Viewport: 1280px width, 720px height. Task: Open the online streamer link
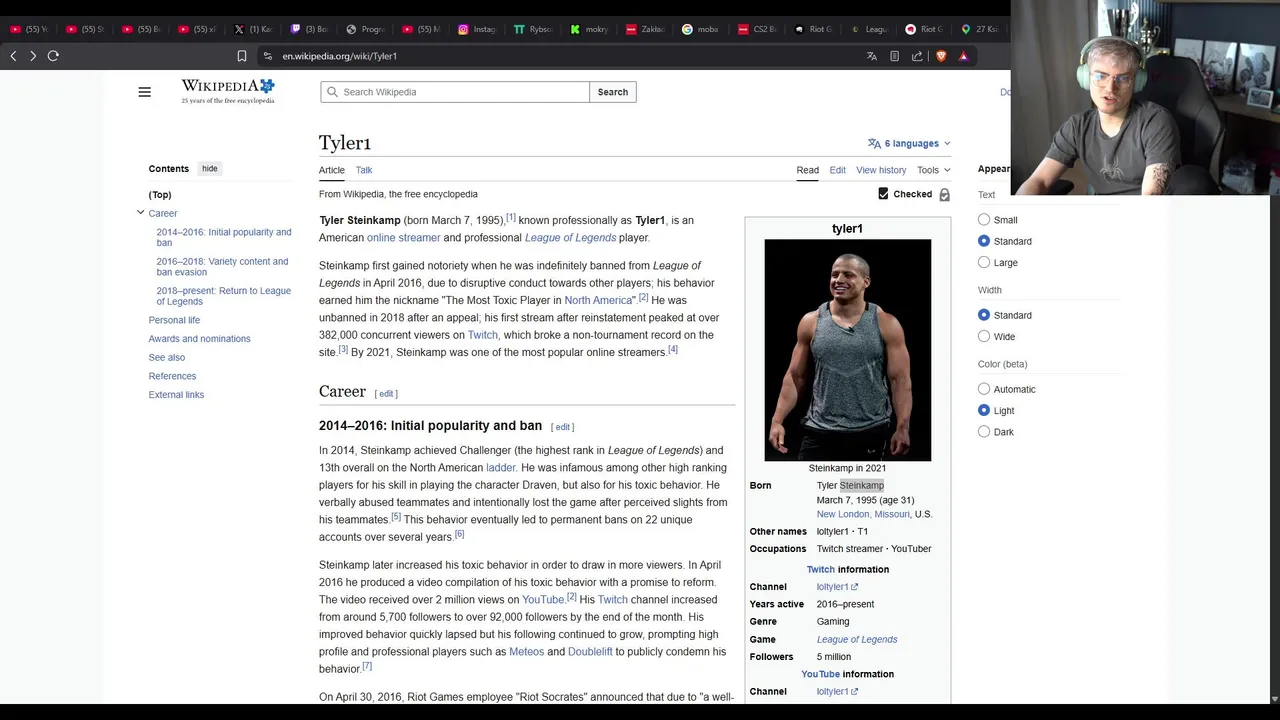click(403, 238)
